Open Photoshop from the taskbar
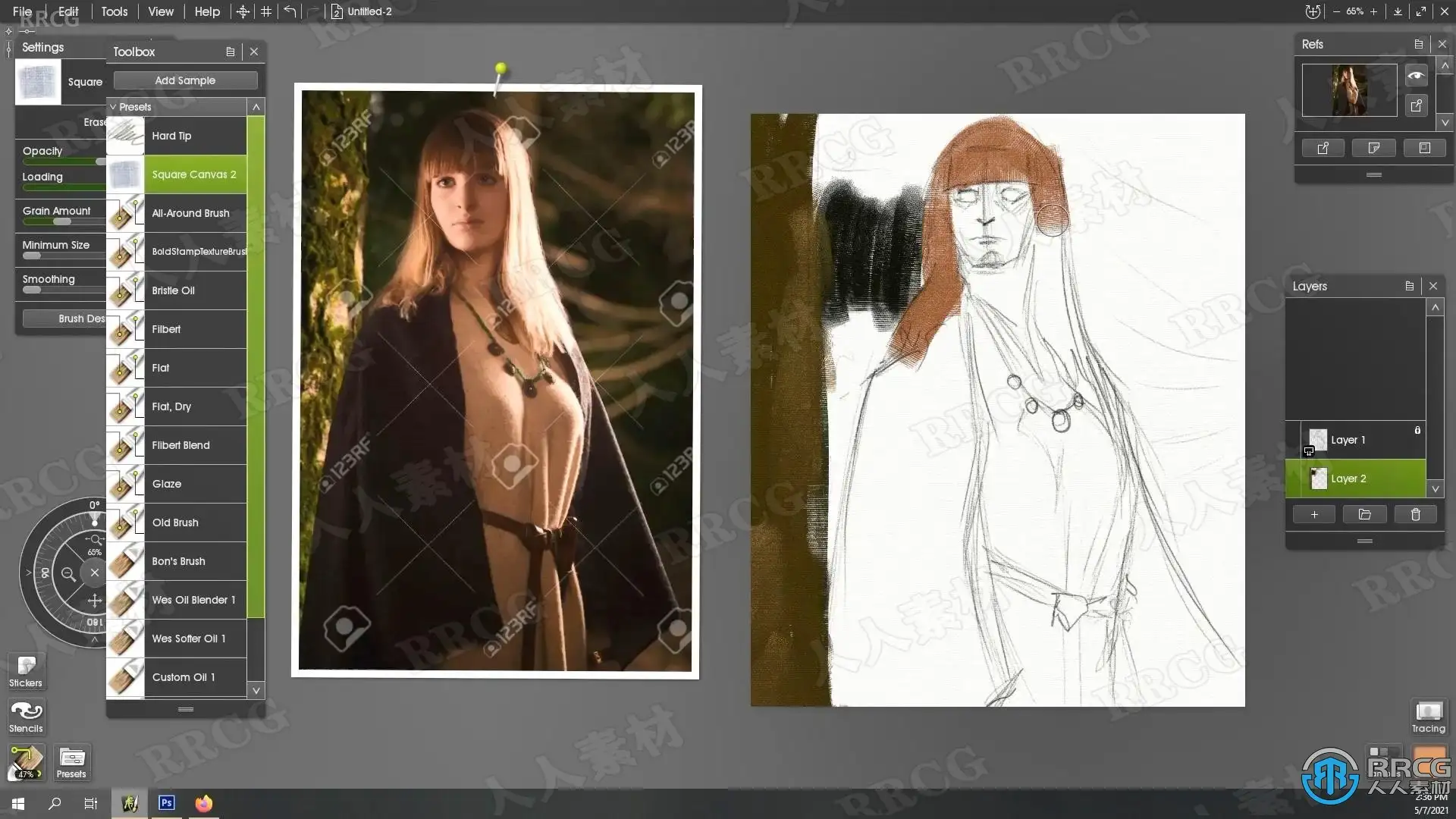This screenshot has height=819, width=1456. tap(167, 803)
